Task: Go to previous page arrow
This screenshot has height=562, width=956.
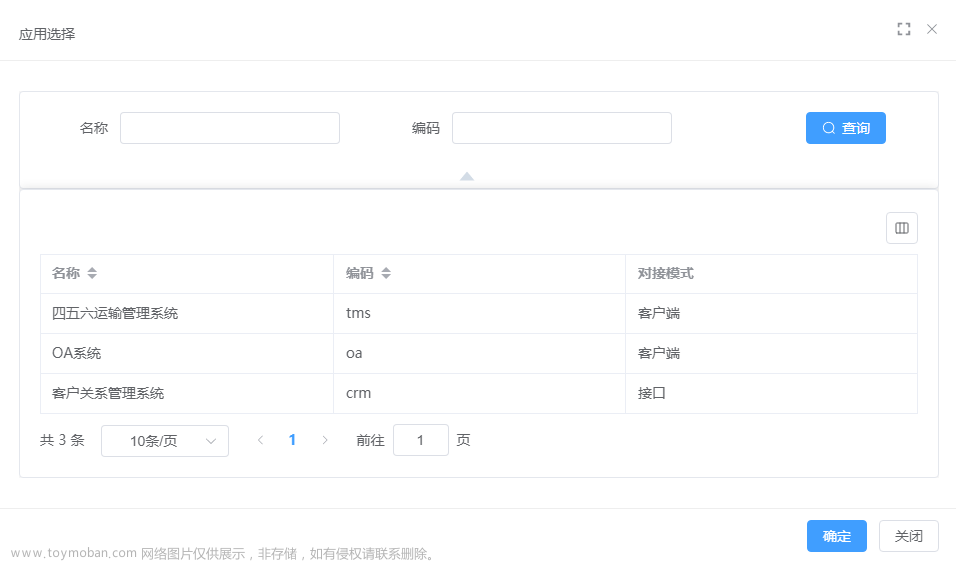Action: pos(260,440)
